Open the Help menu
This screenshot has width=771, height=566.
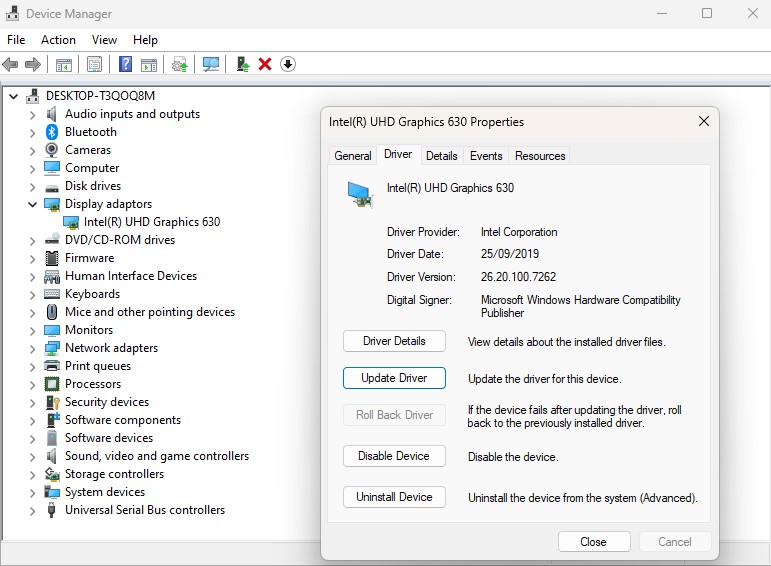click(145, 40)
